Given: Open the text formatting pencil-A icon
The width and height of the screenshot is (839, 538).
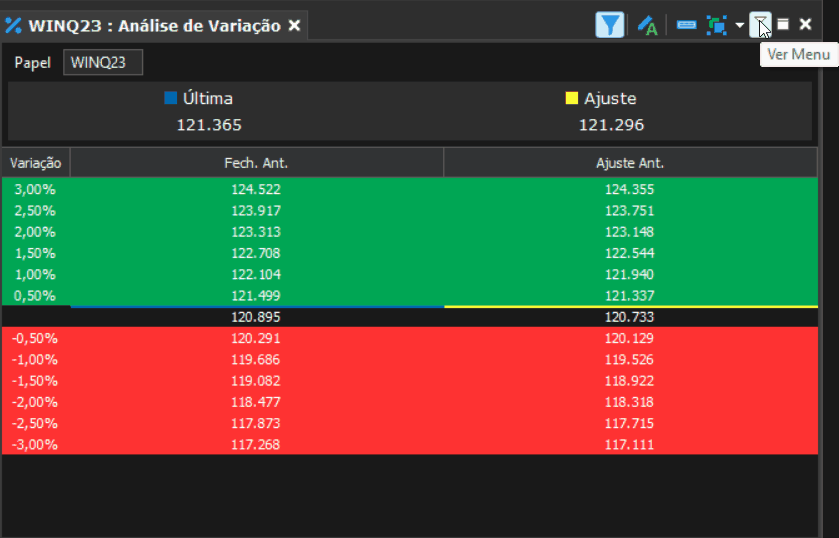Looking at the screenshot, I should (x=647, y=25).
